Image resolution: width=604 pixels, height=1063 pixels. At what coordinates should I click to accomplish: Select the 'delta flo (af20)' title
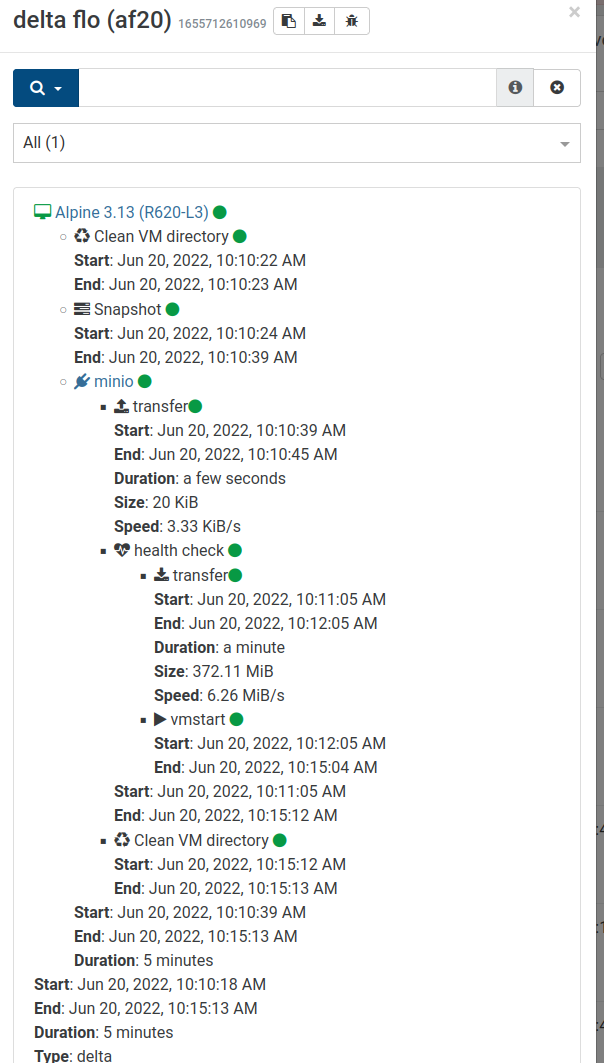click(92, 20)
